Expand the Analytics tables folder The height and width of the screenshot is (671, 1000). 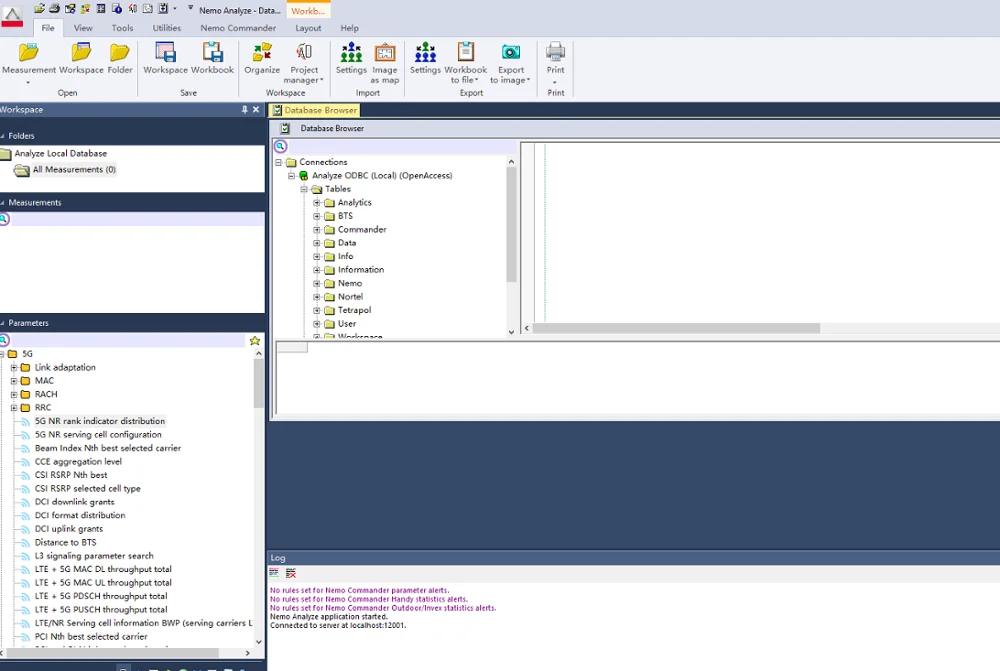pos(317,203)
